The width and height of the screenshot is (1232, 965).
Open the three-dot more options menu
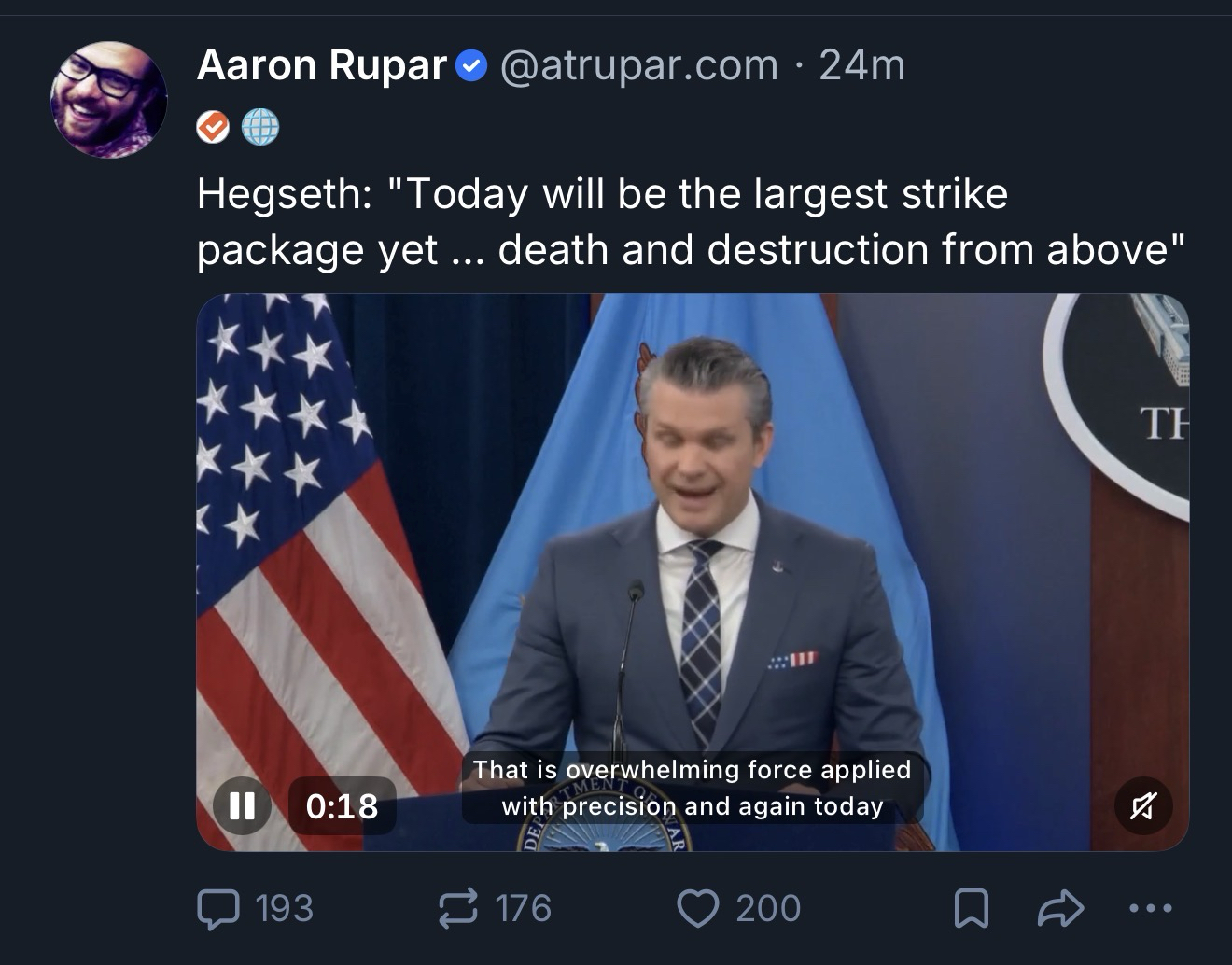pyautogui.click(x=1150, y=908)
